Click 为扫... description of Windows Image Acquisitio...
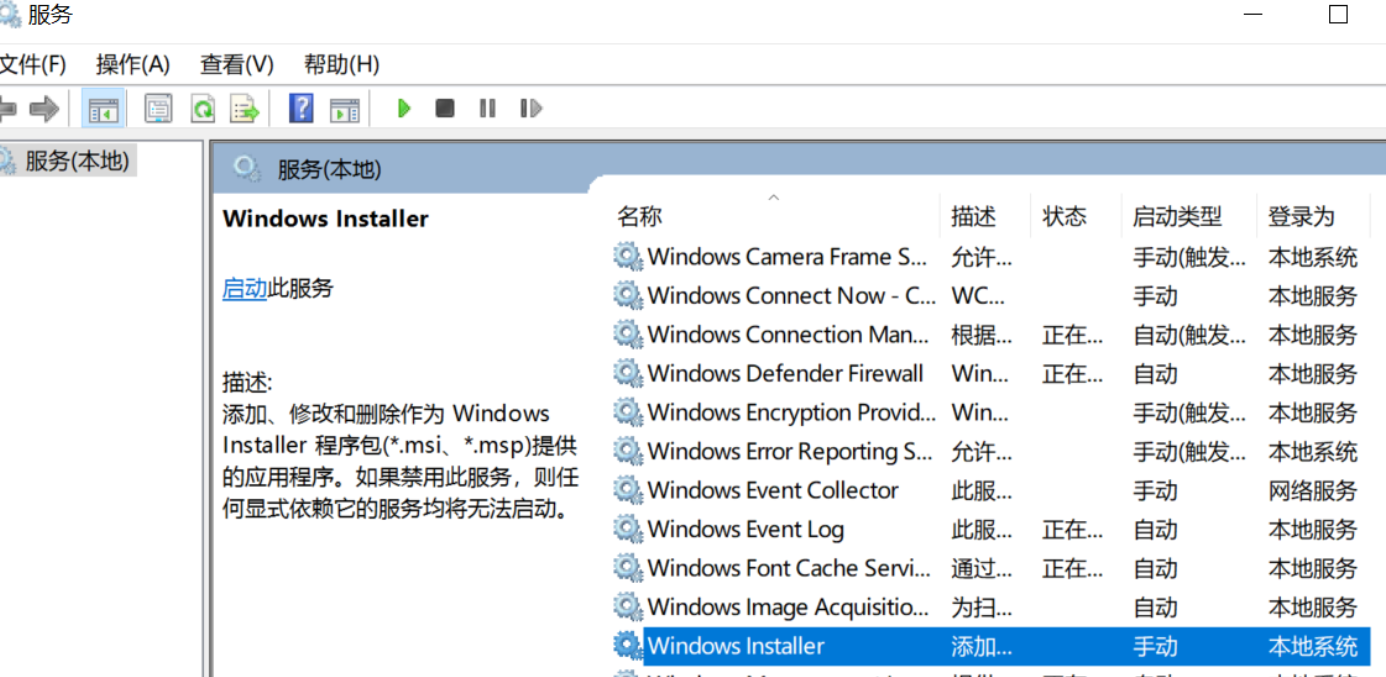Screen dimensions: 1386x677 981,608
